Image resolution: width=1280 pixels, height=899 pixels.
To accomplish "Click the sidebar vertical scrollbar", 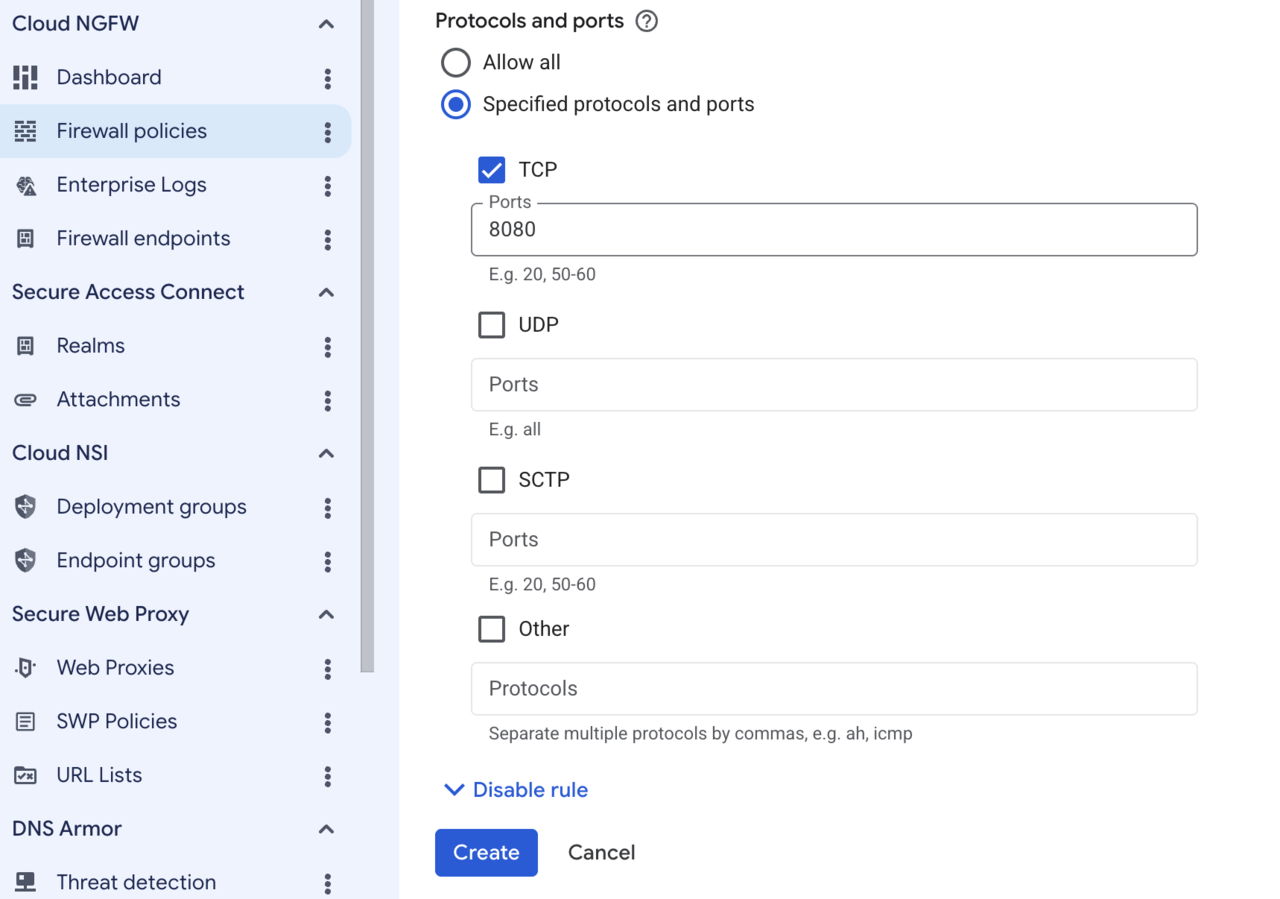I will [x=367, y=336].
